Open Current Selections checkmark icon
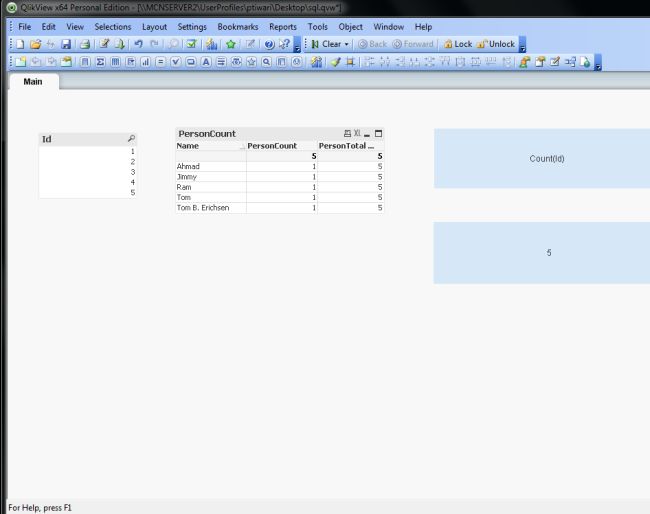 pyautogui.click(x=191, y=44)
